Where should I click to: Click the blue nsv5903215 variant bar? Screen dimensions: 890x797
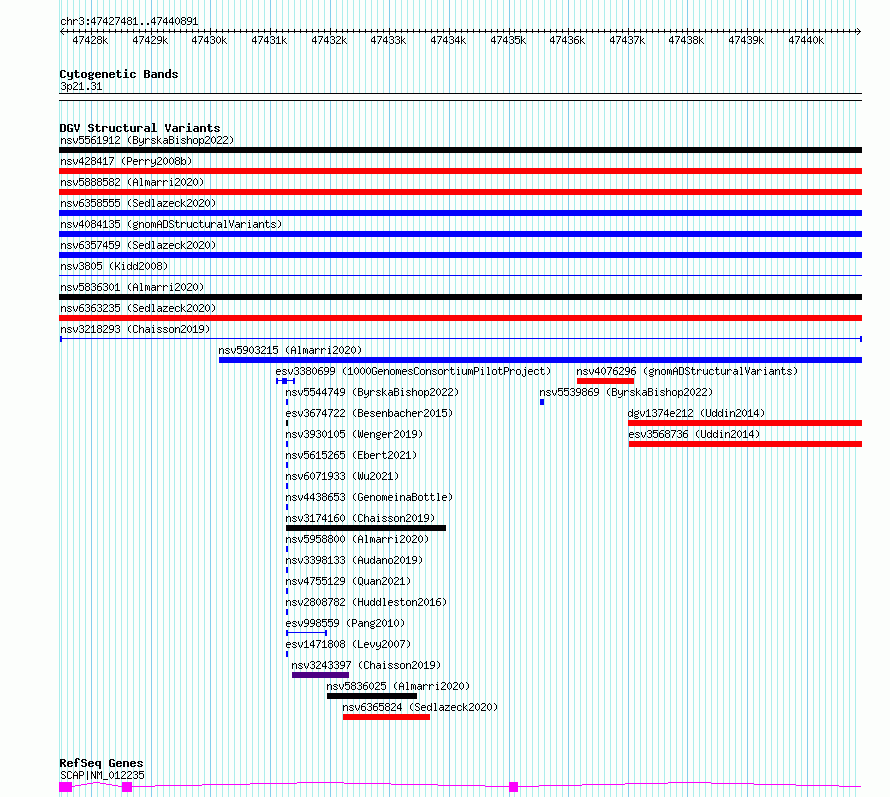click(540, 360)
